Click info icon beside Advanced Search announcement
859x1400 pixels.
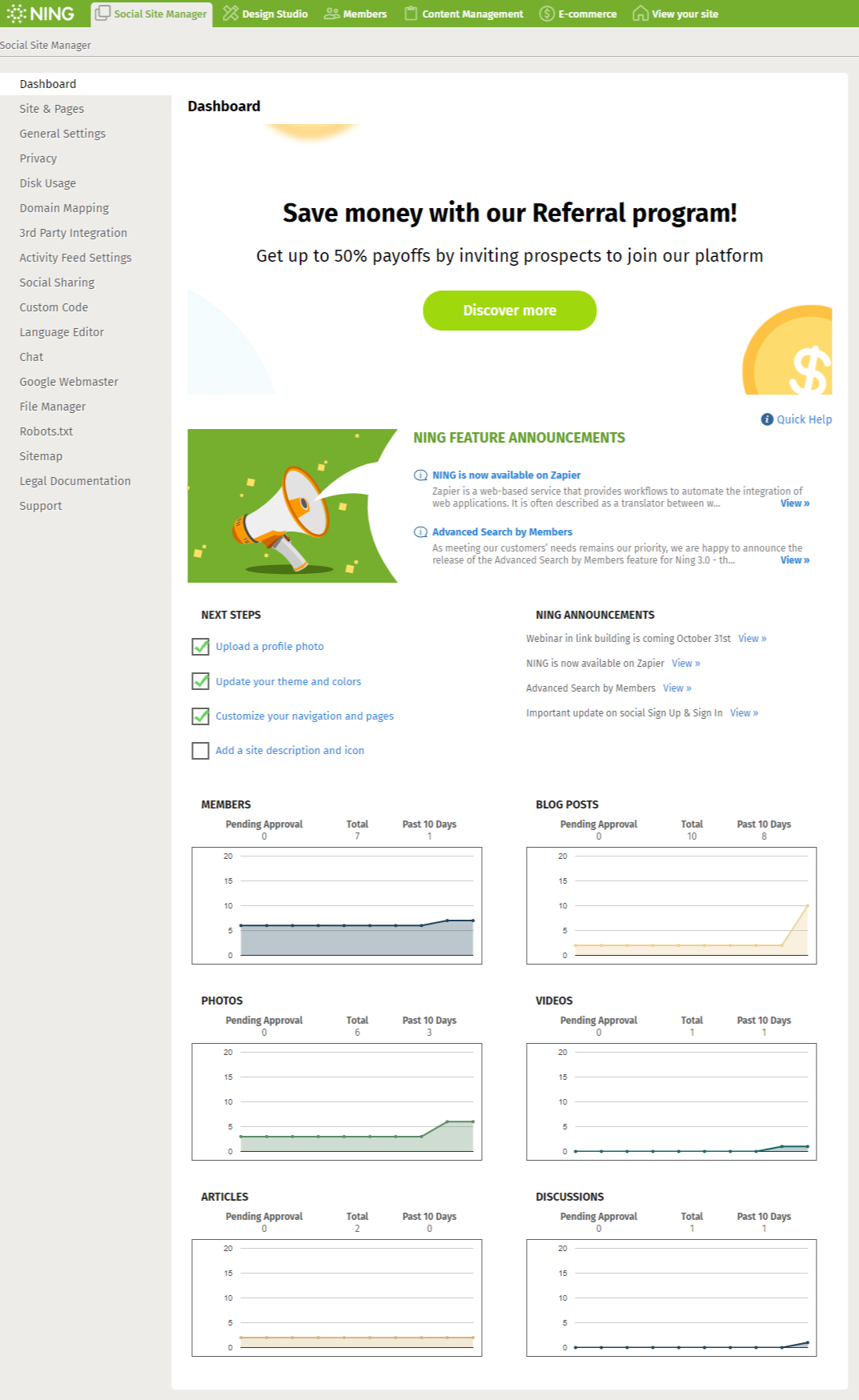coord(420,532)
